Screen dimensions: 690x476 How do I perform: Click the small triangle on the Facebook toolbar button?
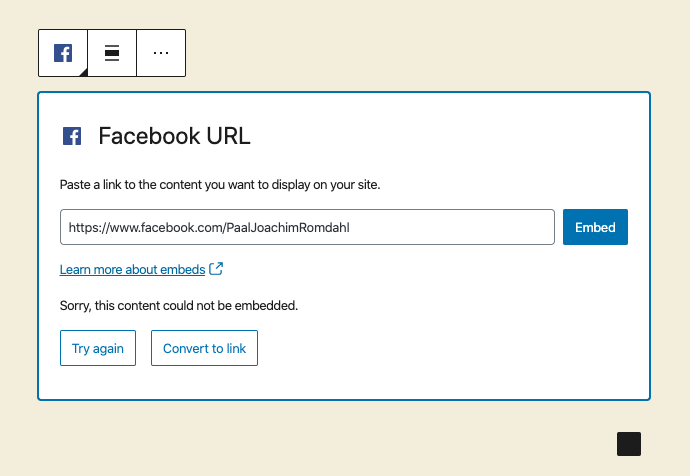(84, 73)
